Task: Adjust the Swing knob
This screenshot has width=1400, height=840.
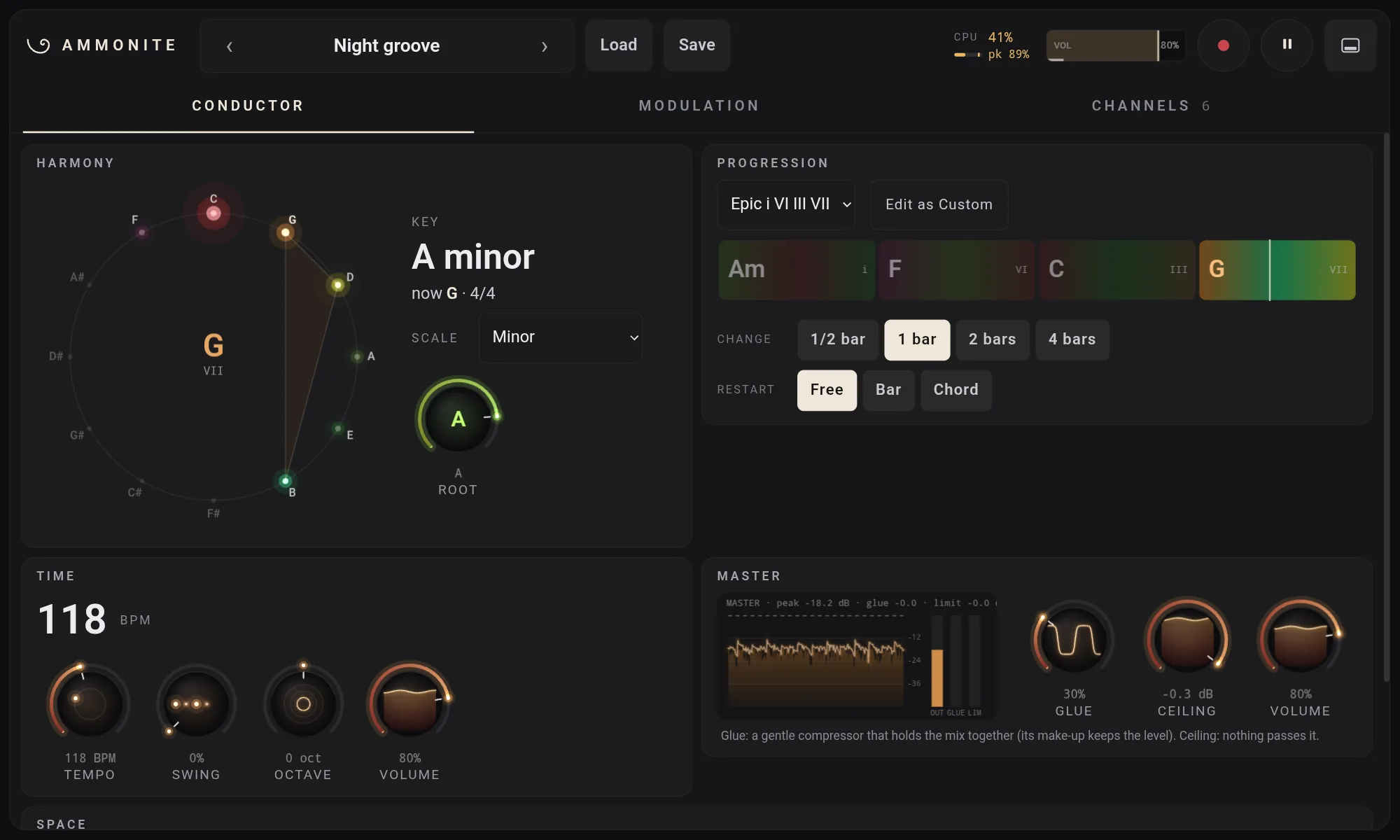Action: coord(196,703)
